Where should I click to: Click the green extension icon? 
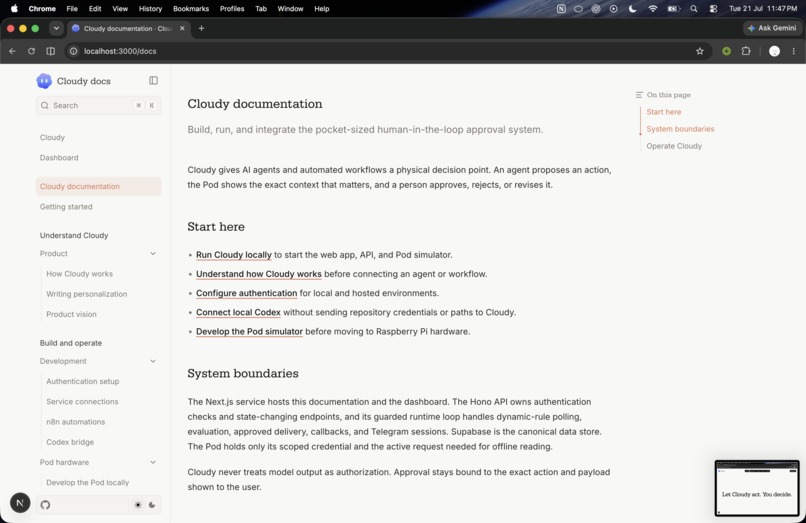click(x=726, y=51)
